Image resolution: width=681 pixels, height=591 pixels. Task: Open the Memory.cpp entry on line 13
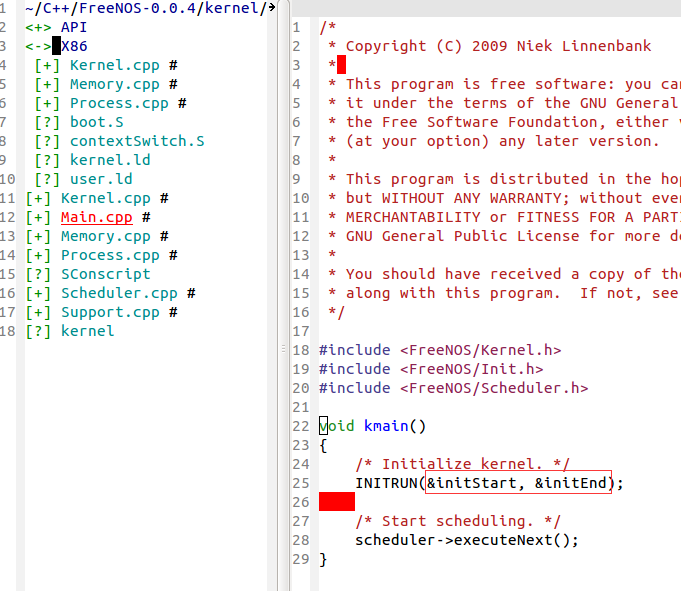pos(106,237)
